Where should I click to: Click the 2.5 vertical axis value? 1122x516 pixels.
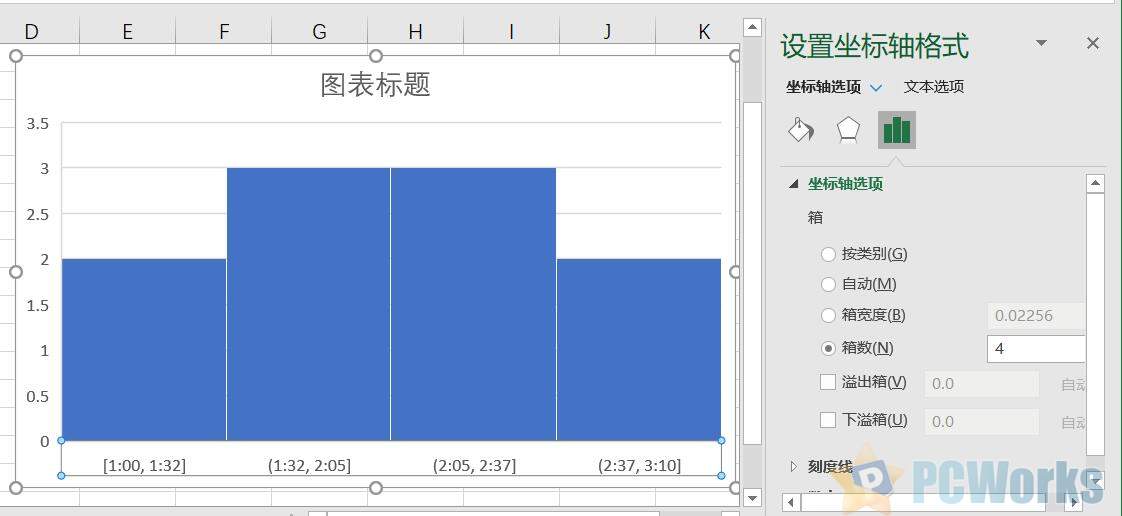(38, 214)
